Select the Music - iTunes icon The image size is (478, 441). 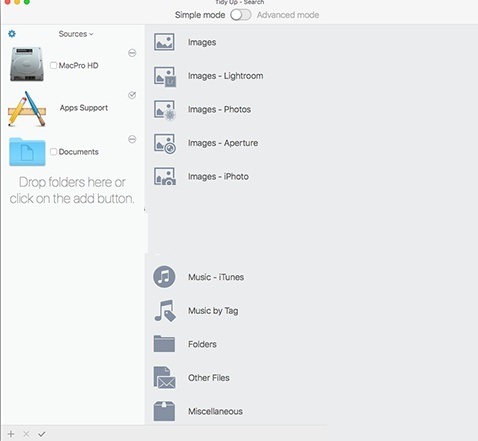tap(164, 277)
